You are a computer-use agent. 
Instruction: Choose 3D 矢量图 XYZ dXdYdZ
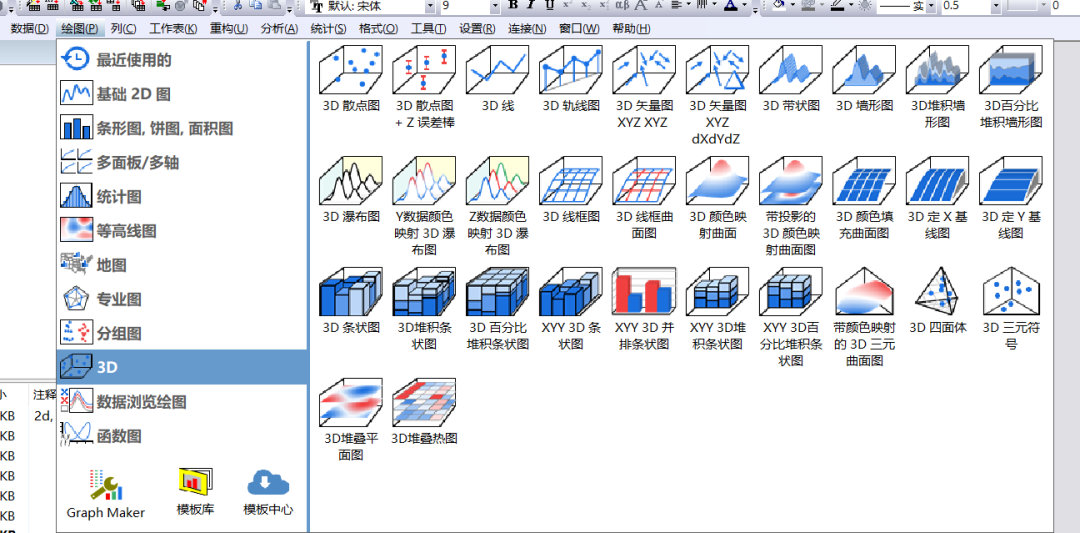point(718,95)
